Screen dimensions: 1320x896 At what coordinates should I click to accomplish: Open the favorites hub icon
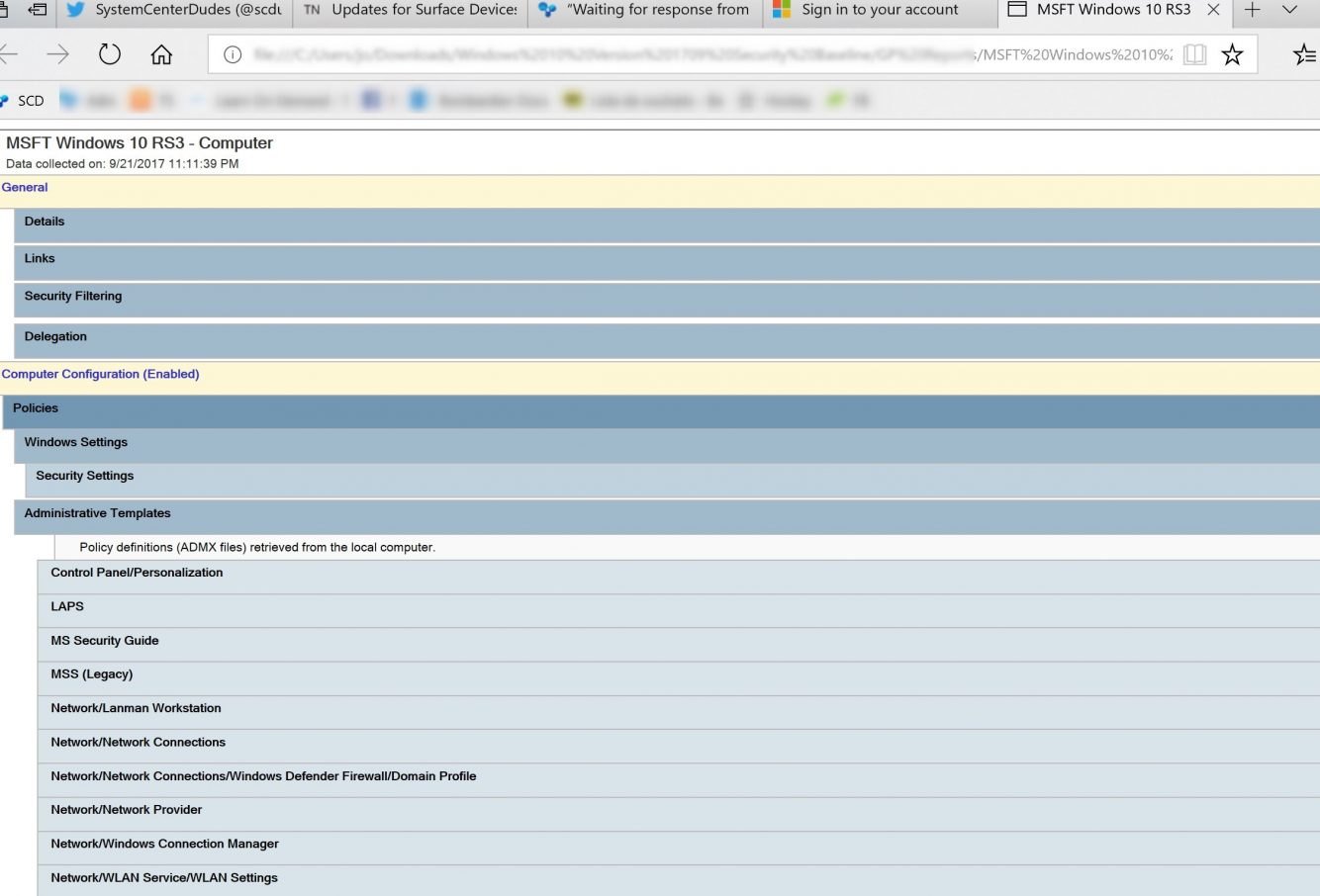(1304, 54)
